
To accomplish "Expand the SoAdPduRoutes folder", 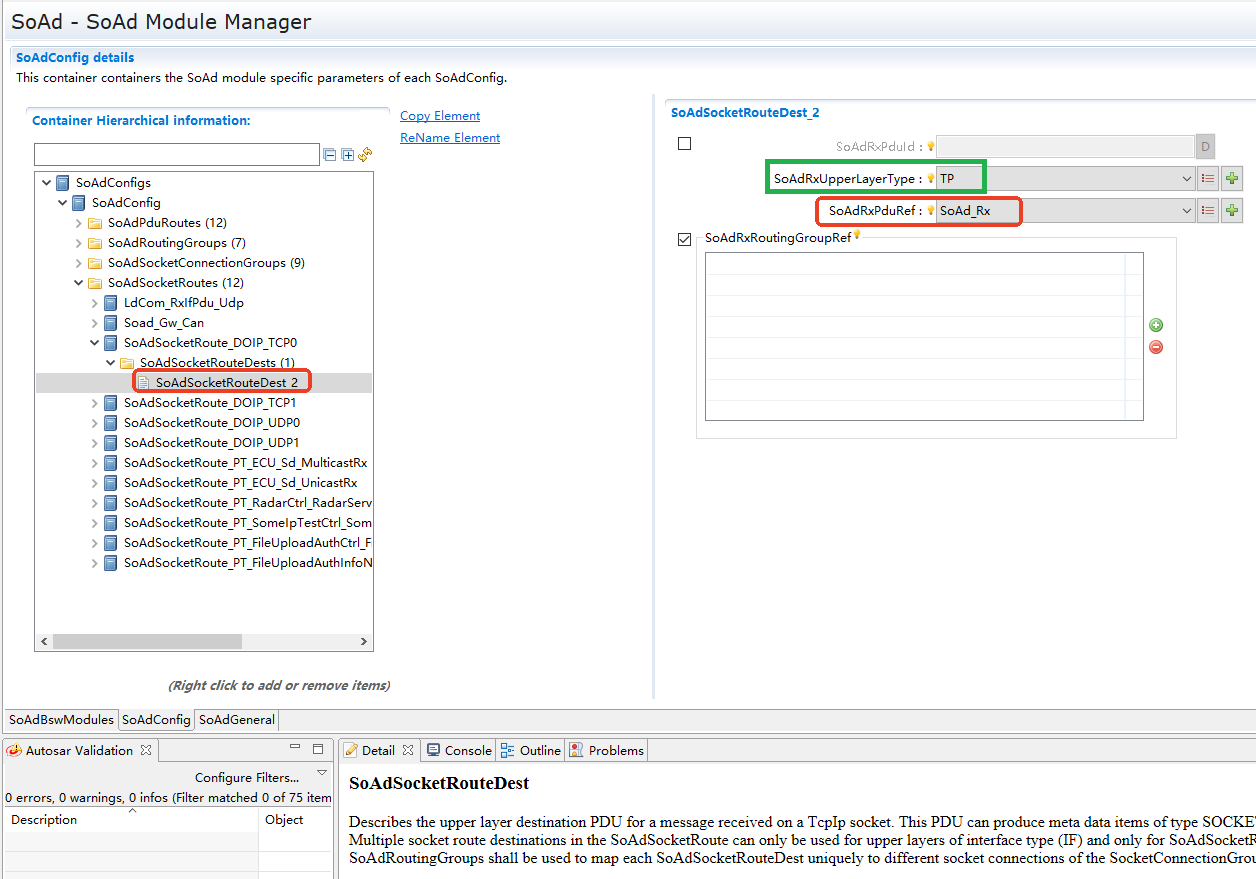I will tap(79, 223).
